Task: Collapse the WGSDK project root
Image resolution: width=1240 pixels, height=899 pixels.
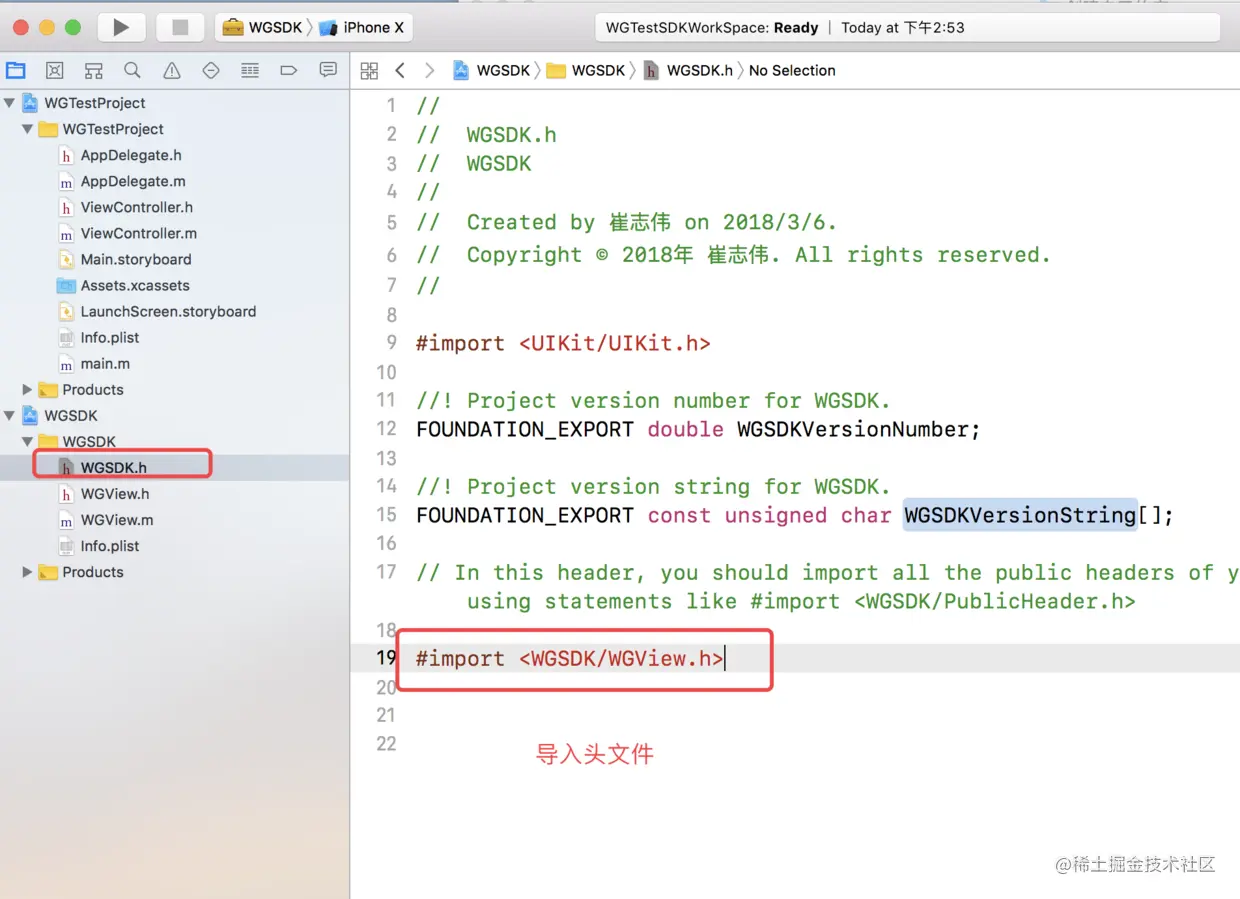Action: (x=9, y=416)
